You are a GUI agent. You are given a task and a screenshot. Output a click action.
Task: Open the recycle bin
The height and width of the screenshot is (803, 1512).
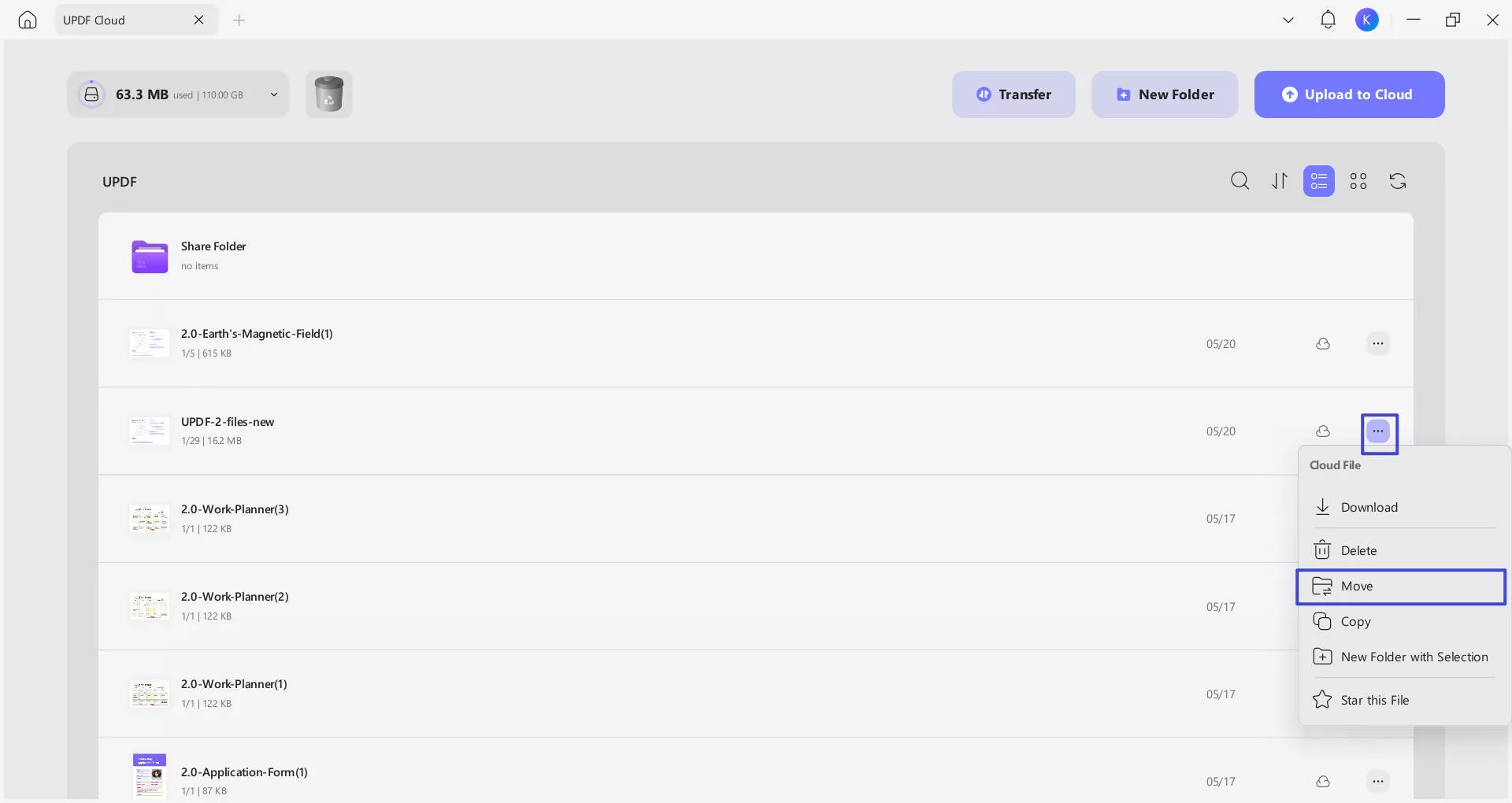(x=328, y=94)
